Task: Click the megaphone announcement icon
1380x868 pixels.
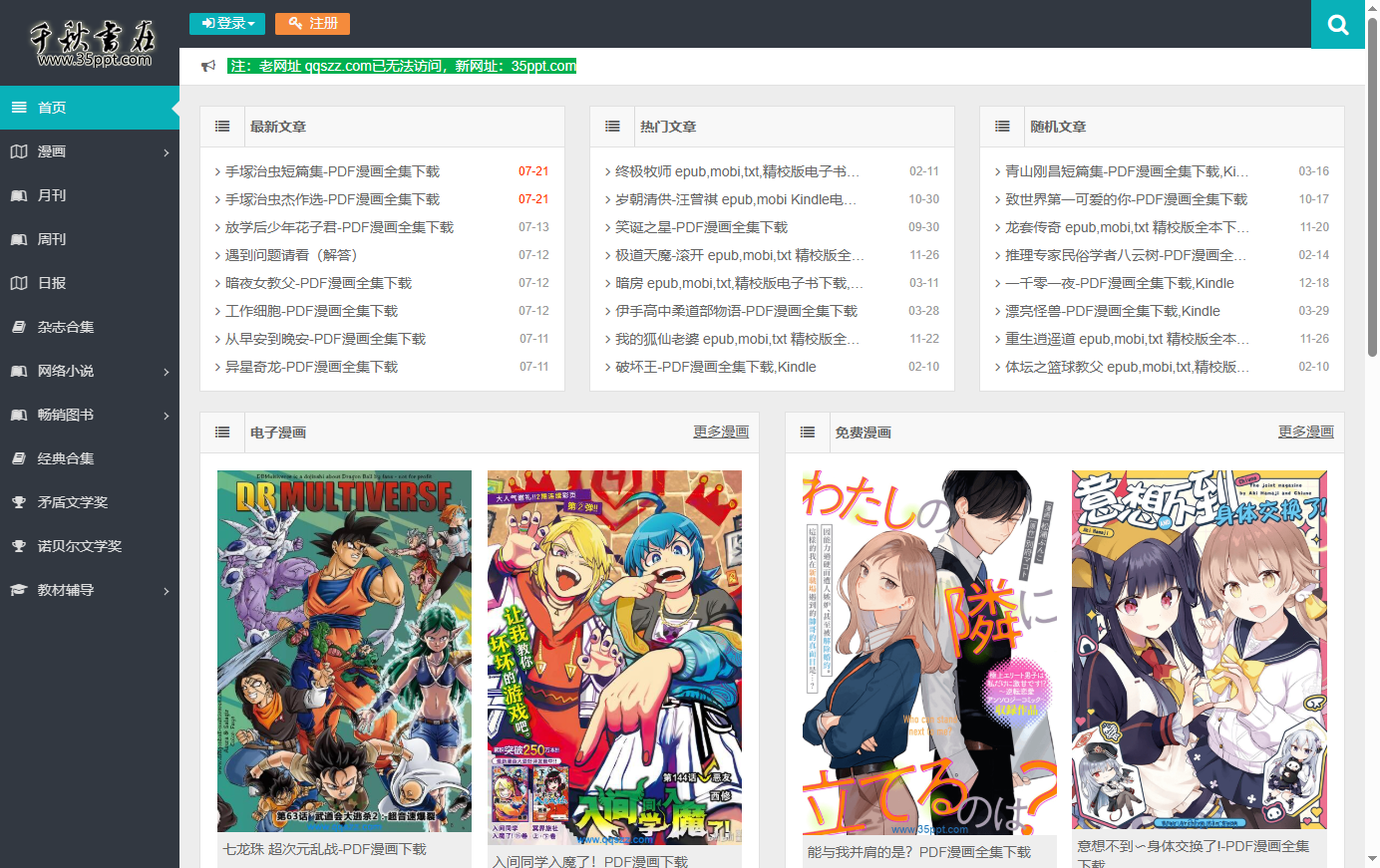Action: pyautogui.click(x=208, y=66)
